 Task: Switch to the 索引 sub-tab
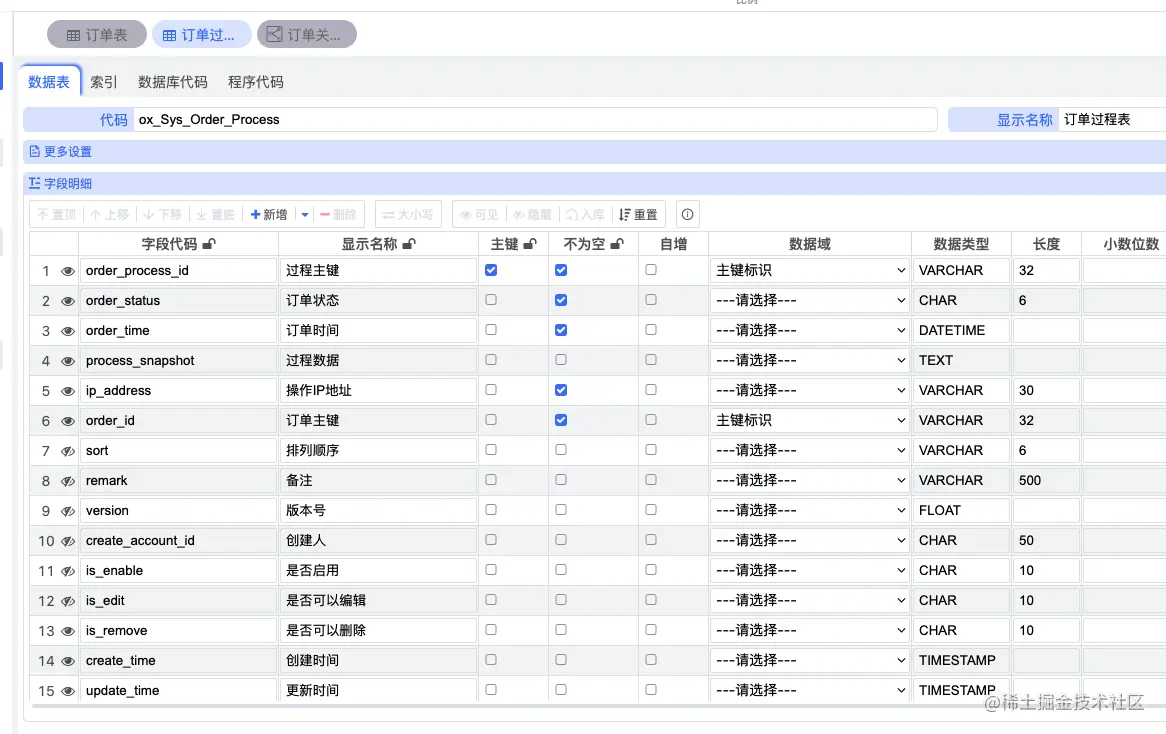click(103, 82)
